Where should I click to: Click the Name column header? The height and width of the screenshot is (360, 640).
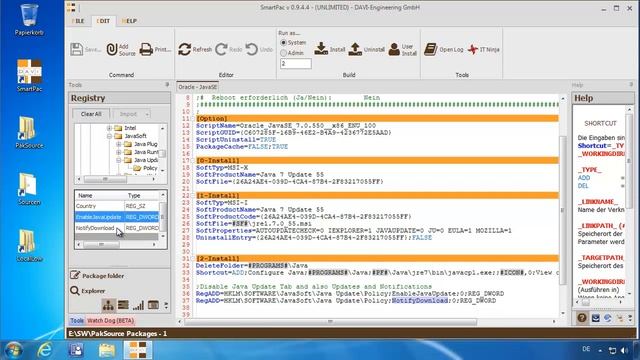click(100, 196)
